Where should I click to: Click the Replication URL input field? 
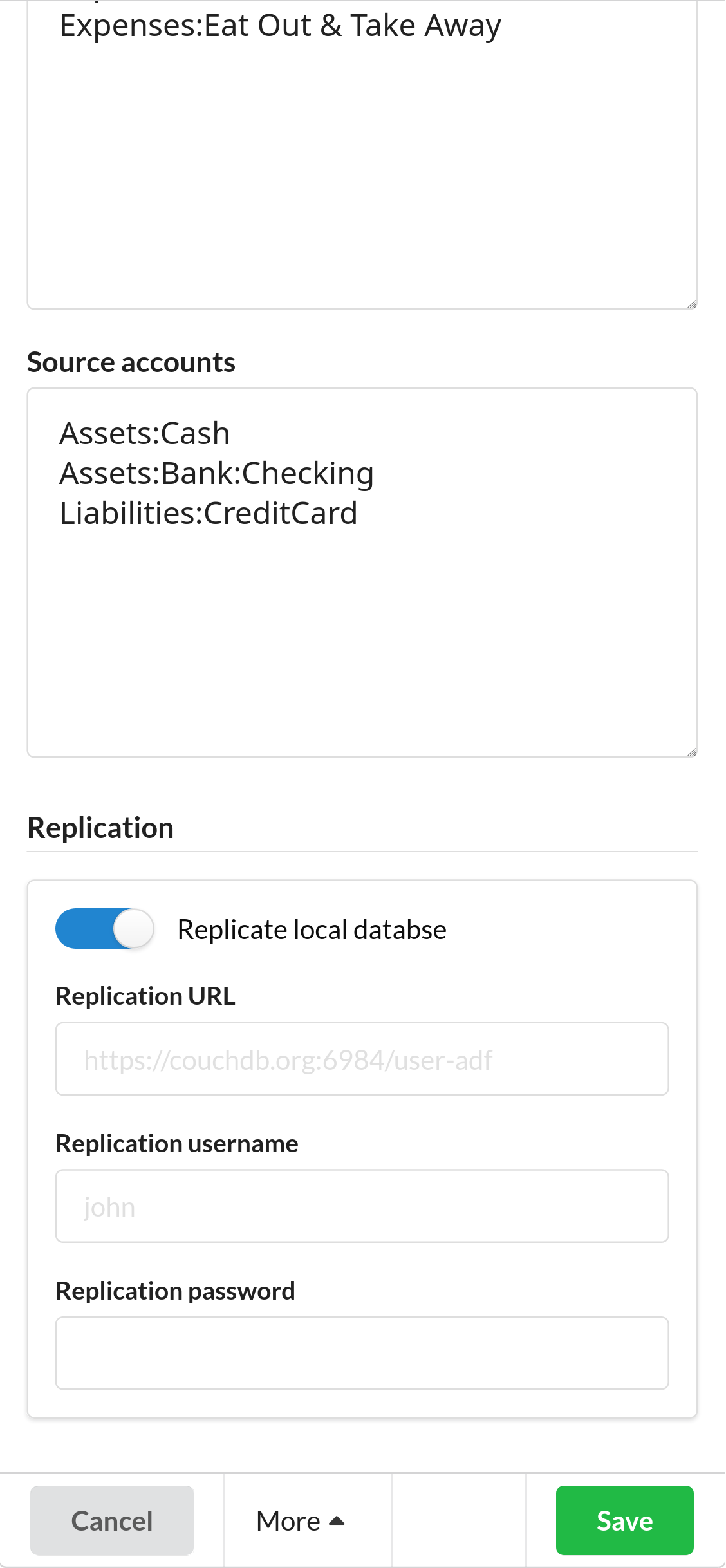(362, 1059)
